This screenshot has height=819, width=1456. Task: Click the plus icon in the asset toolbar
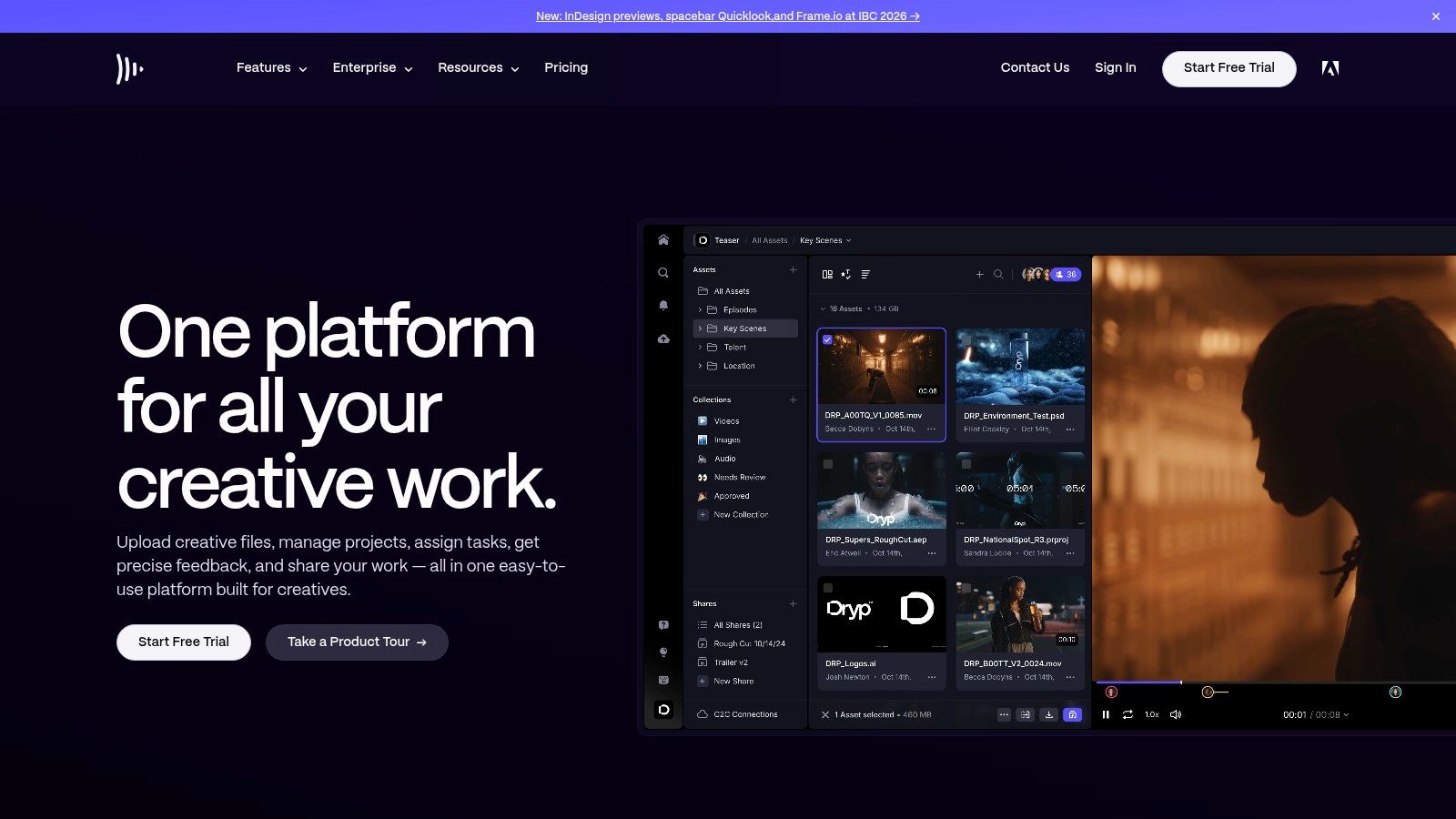tap(980, 274)
